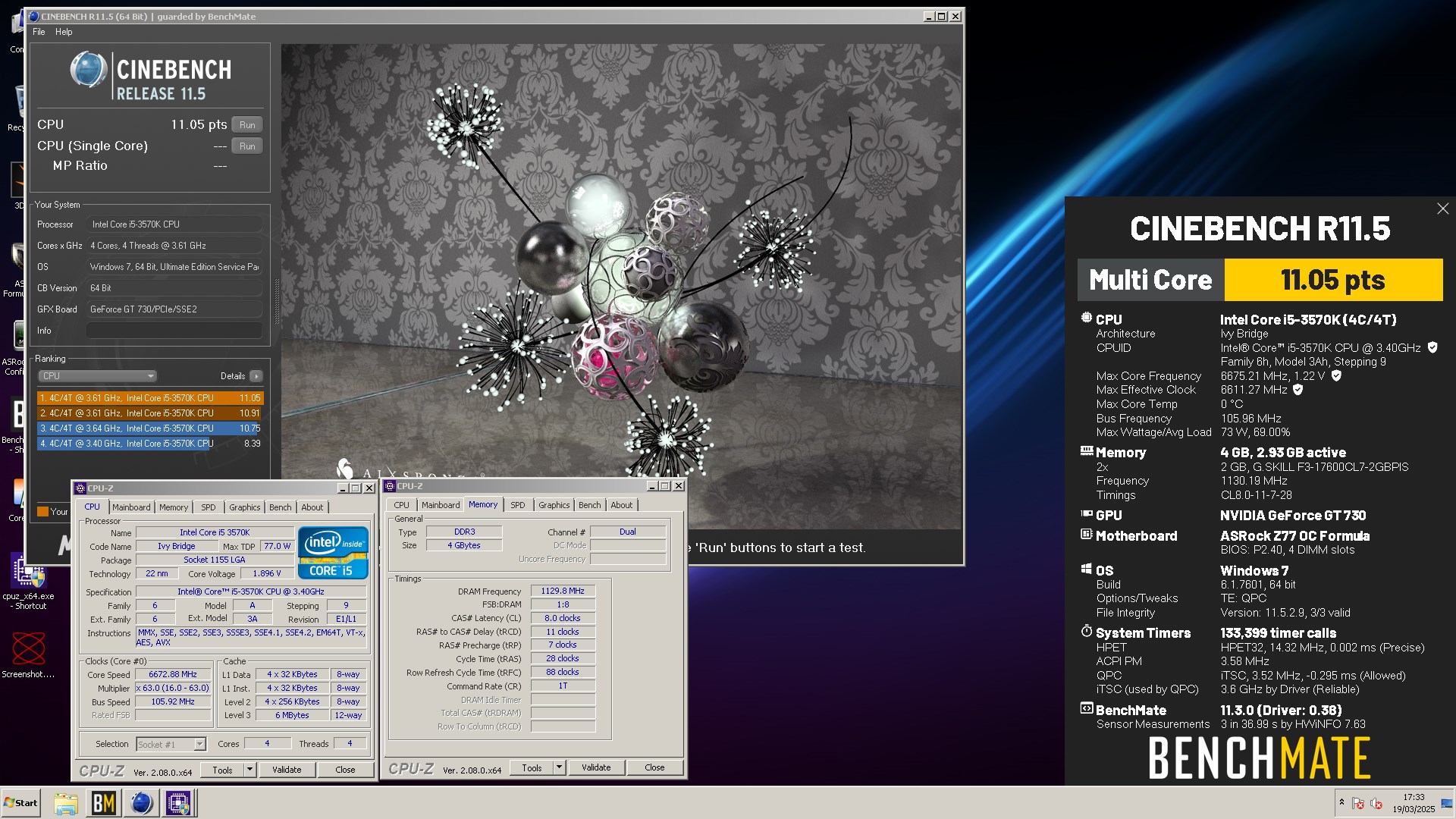Switch to Graphics tab in left CPU-Z
This screenshot has height=819, width=1456.
(x=244, y=507)
